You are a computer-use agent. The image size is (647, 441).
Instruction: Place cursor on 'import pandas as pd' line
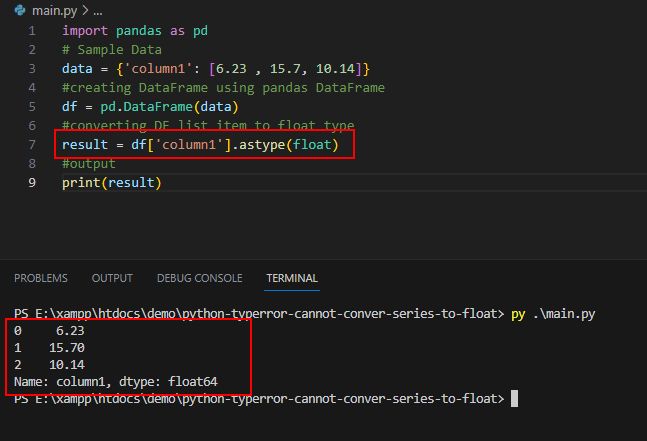click(x=135, y=31)
